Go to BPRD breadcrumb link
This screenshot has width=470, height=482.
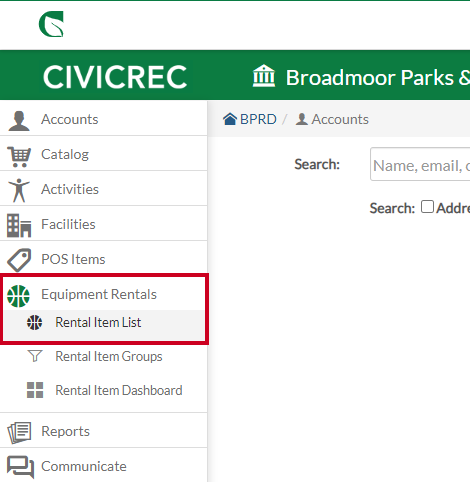point(258,119)
